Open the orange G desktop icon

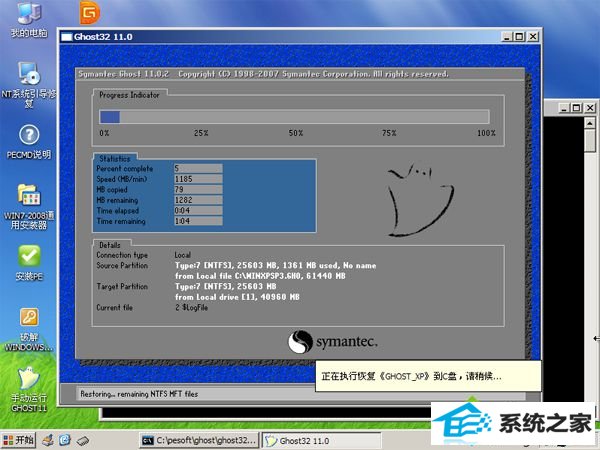coord(90,13)
